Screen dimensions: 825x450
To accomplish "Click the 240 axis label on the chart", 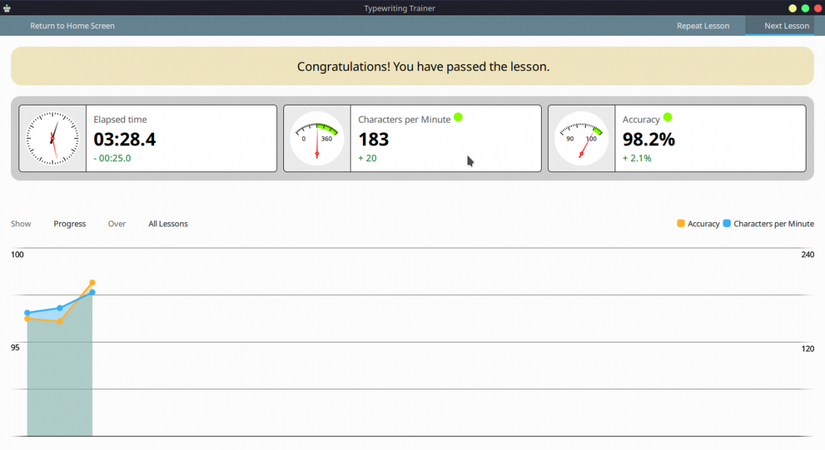I will click(808, 254).
